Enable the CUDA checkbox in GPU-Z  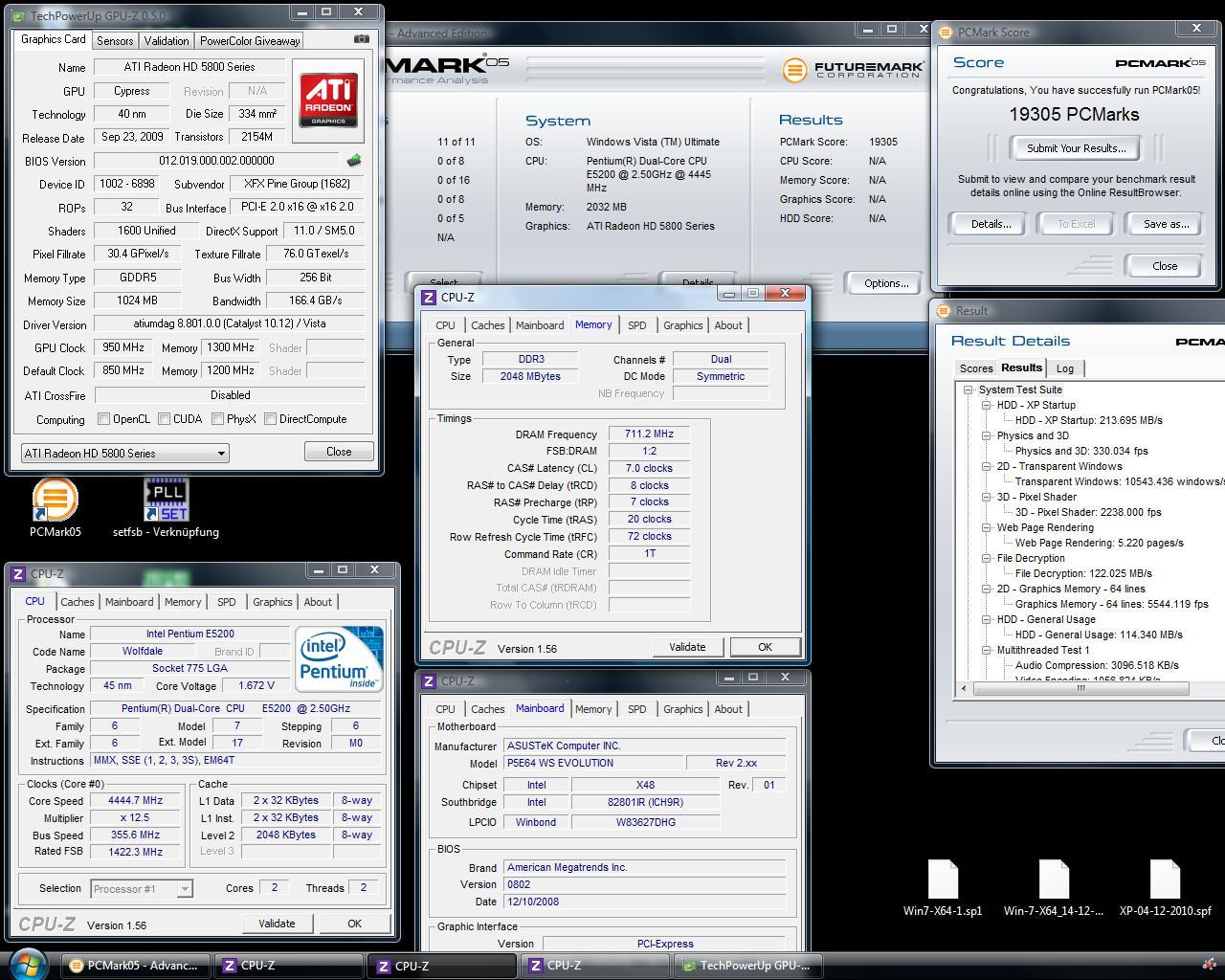pos(164,419)
